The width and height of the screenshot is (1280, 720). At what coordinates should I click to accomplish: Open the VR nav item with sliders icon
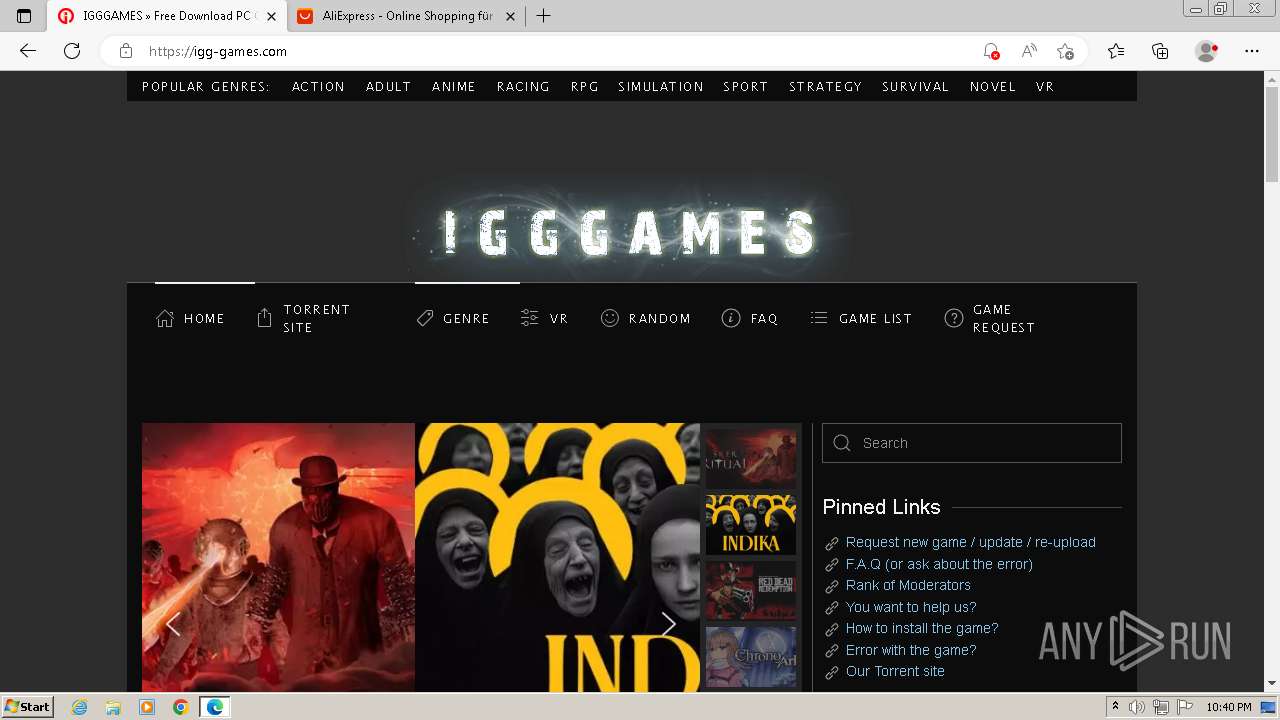544,318
